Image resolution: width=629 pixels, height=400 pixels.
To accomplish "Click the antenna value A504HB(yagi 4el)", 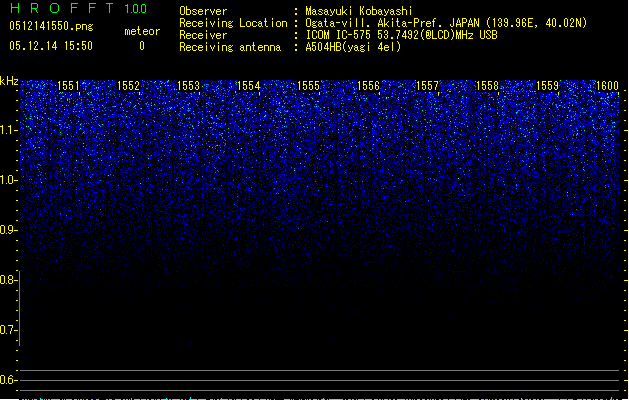I will [353, 47].
